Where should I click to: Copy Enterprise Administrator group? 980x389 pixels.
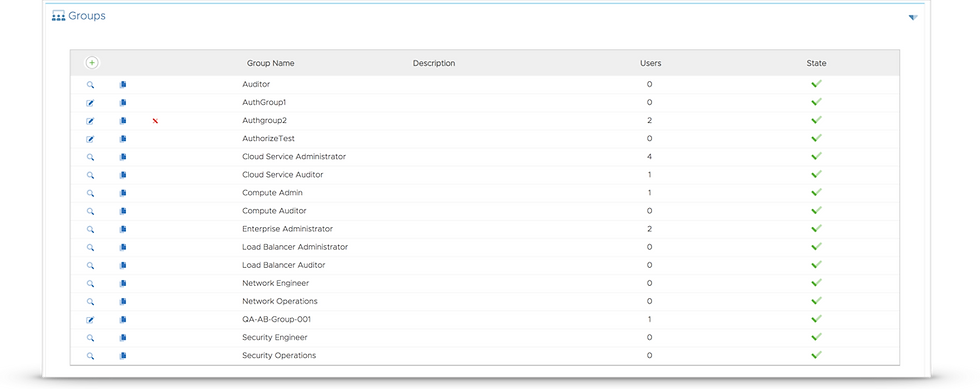tap(123, 230)
